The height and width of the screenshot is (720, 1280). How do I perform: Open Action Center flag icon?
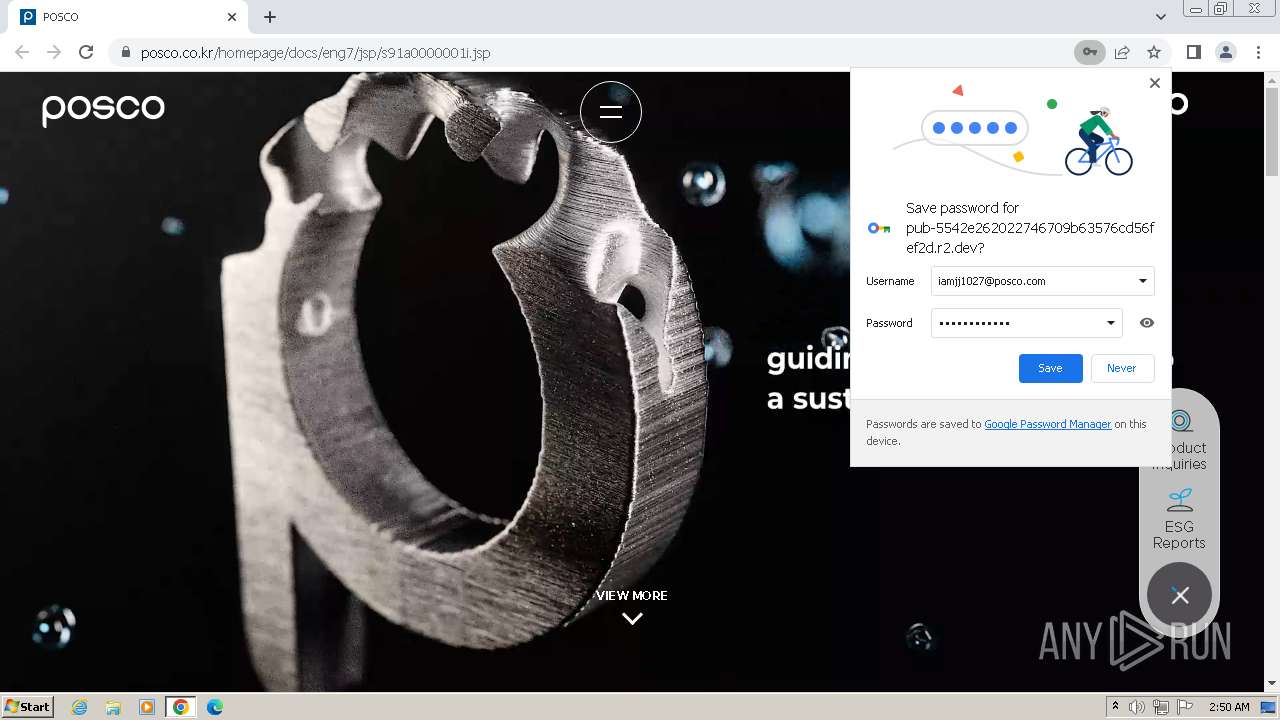1185,707
